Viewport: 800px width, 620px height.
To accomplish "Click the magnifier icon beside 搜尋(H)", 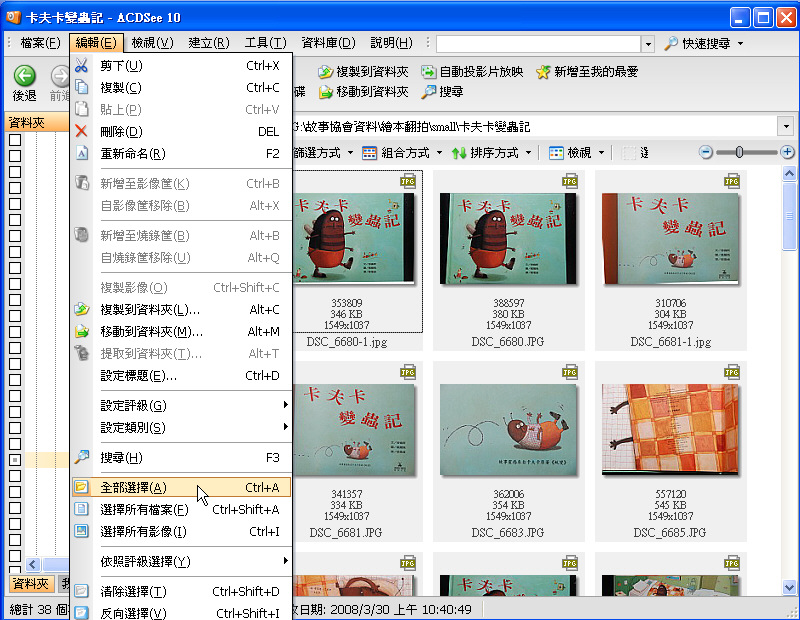I will (x=81, y=457).
